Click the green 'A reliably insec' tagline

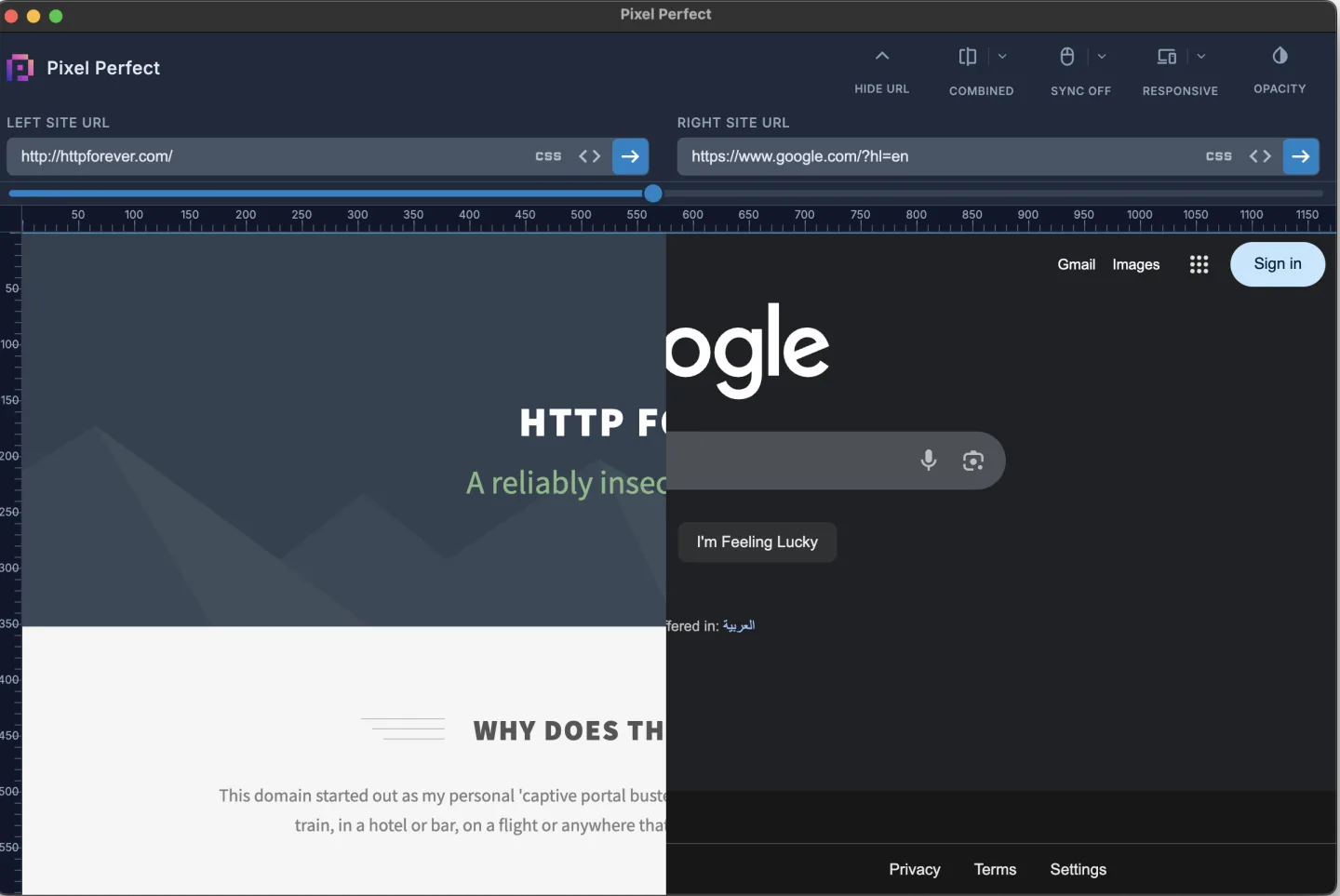(566, 483)
